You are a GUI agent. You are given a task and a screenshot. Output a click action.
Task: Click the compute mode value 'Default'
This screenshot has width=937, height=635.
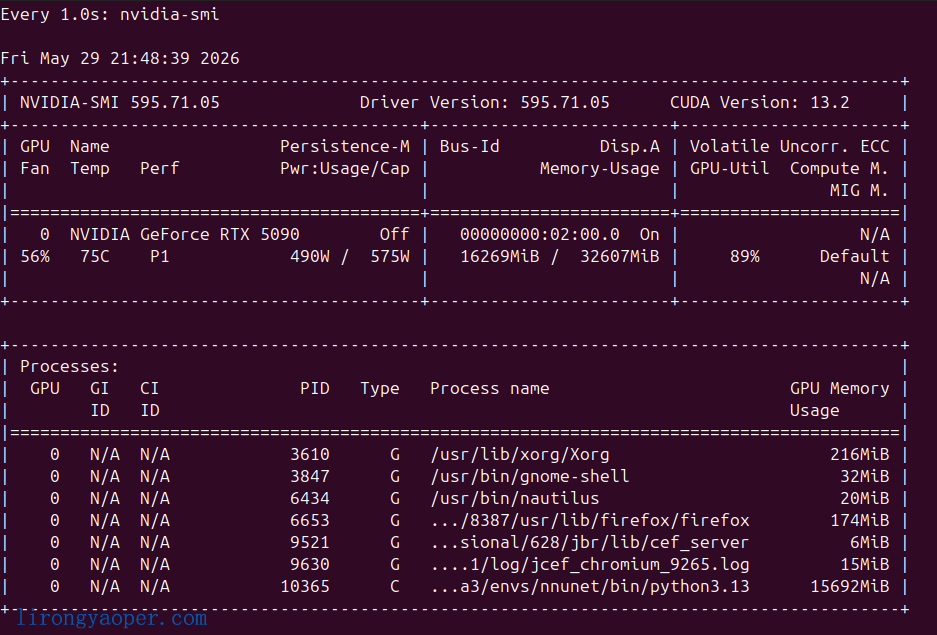pyautogui.click(x=855, y=256)
